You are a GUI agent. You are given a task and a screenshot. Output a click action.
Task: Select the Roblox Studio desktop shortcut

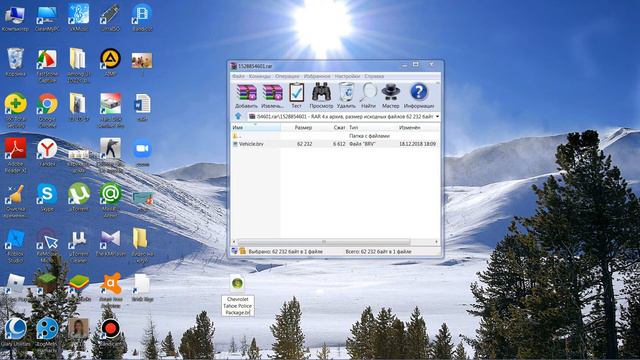point(16,245)
